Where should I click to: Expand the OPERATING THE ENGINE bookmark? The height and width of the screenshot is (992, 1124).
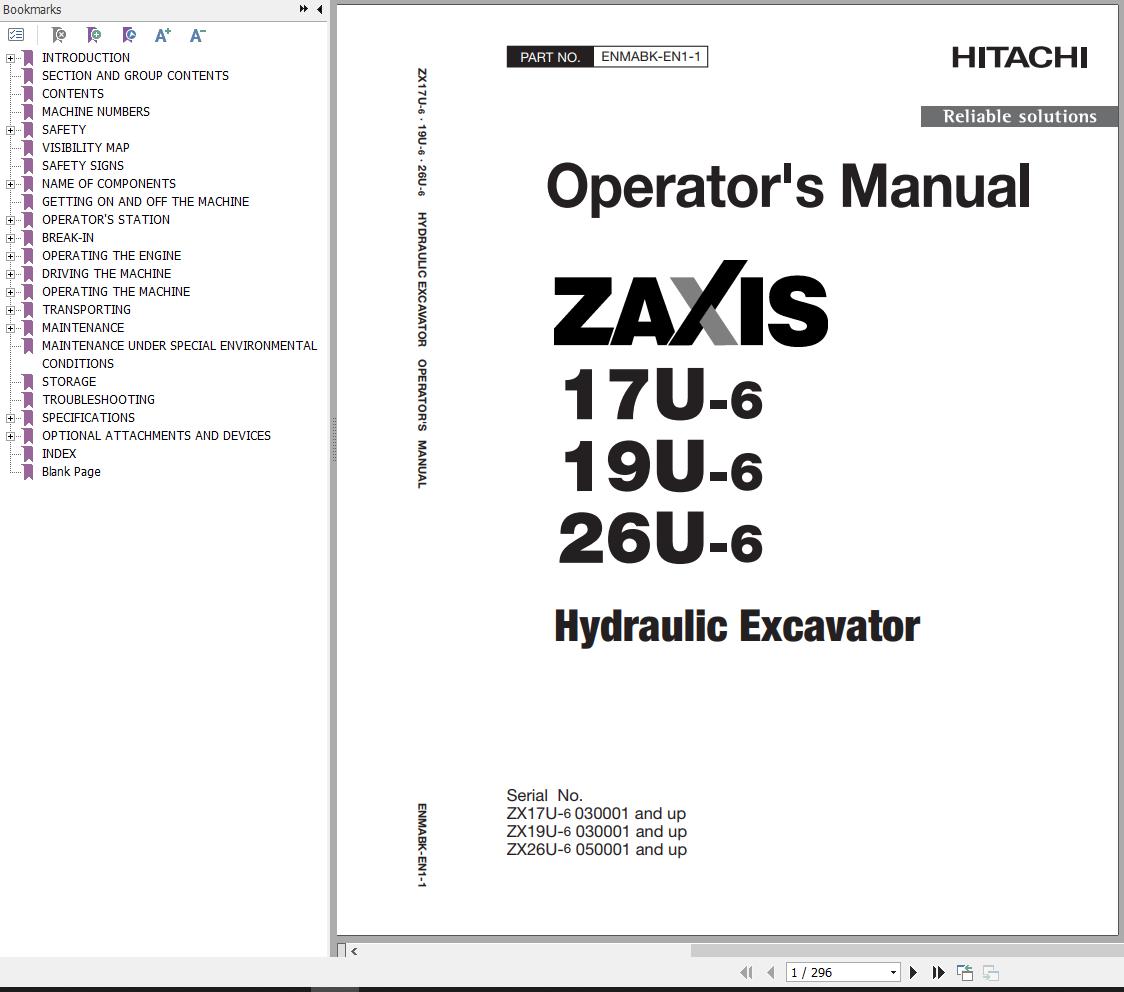(x=10, y=256)
